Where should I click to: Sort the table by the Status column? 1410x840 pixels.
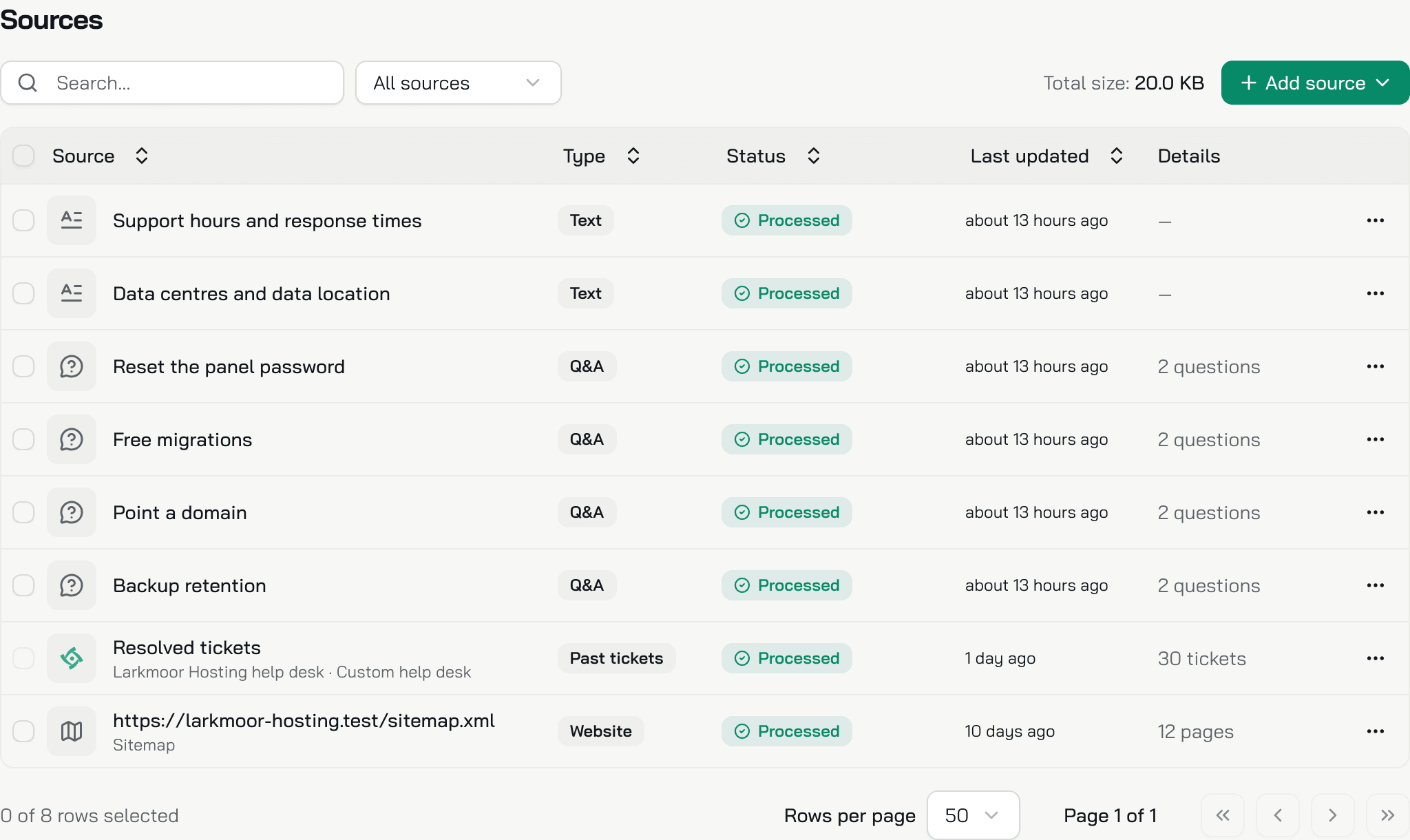(x=773, y=156)
